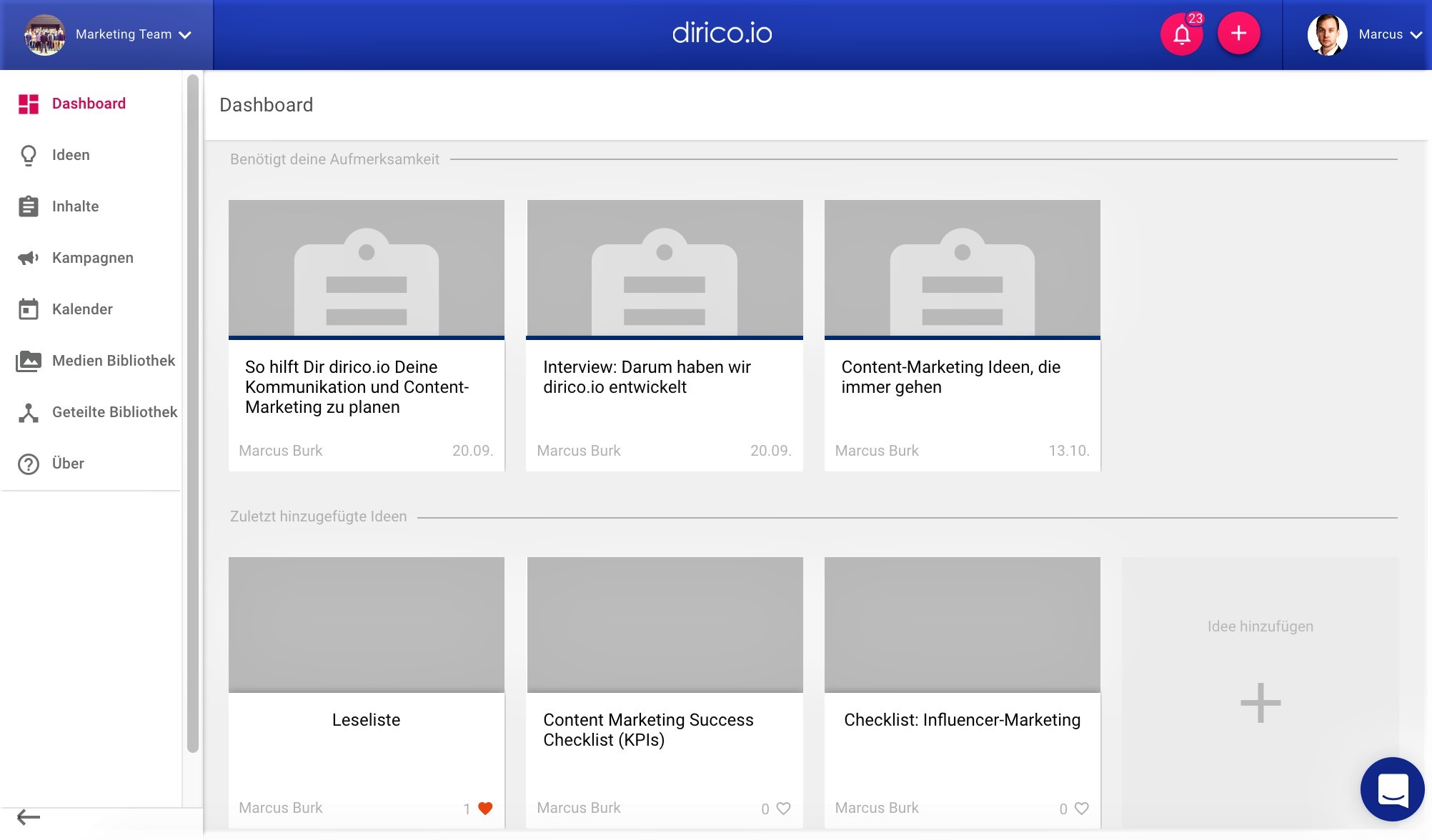Unlike the Leseliste idea heart

click(485, 809)
